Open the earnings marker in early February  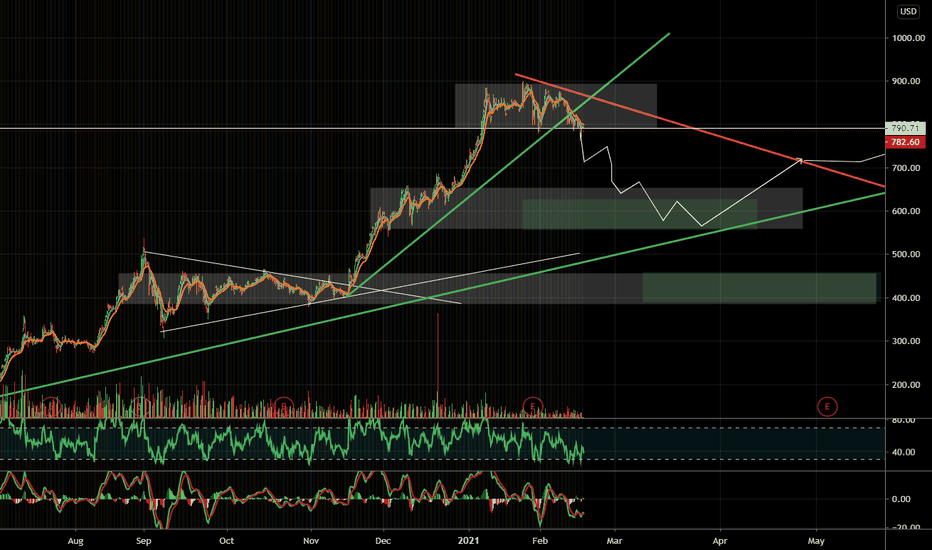(533, 407)
